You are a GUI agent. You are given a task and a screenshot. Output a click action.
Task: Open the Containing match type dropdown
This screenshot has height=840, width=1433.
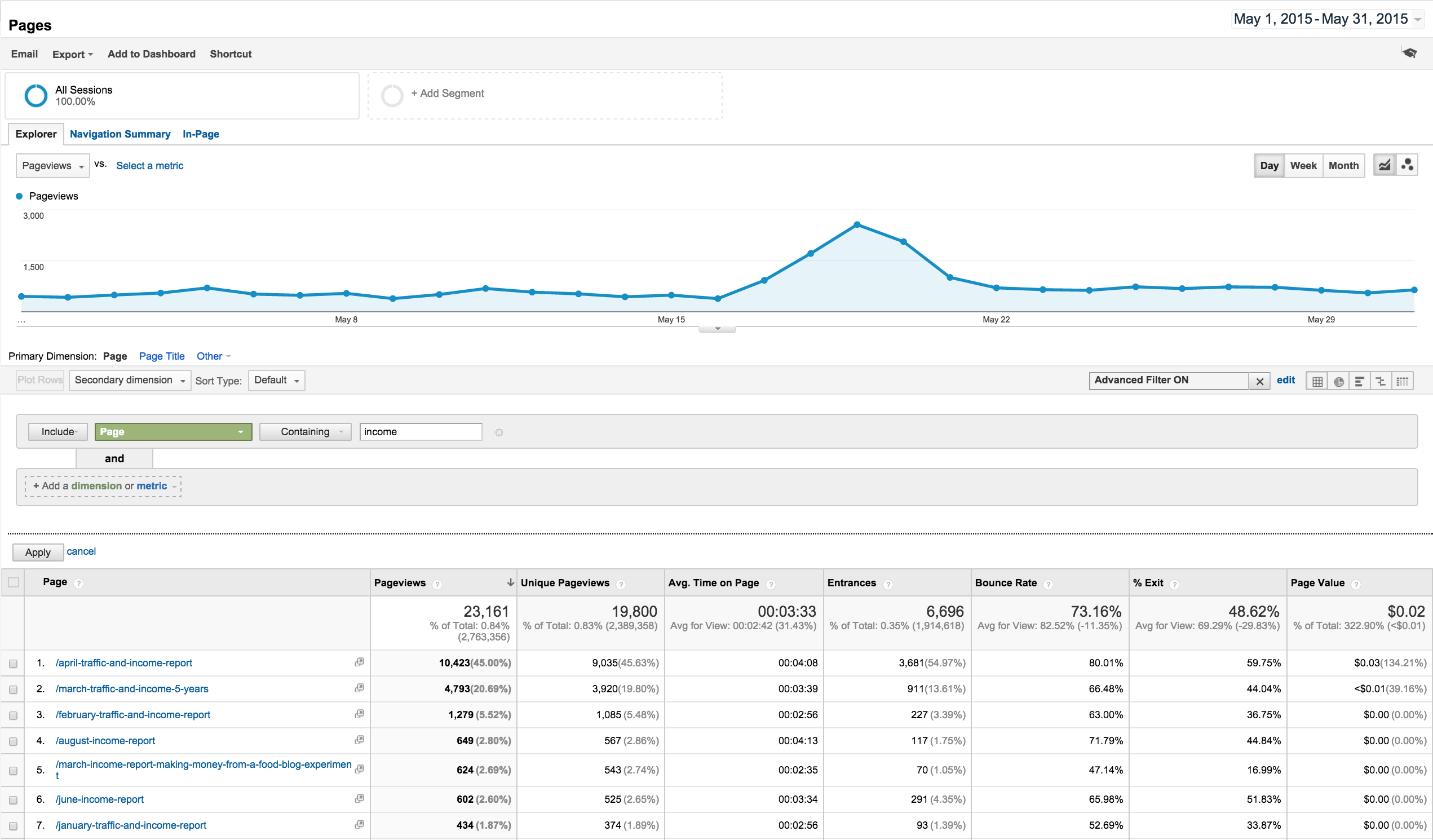click(306, 432)
